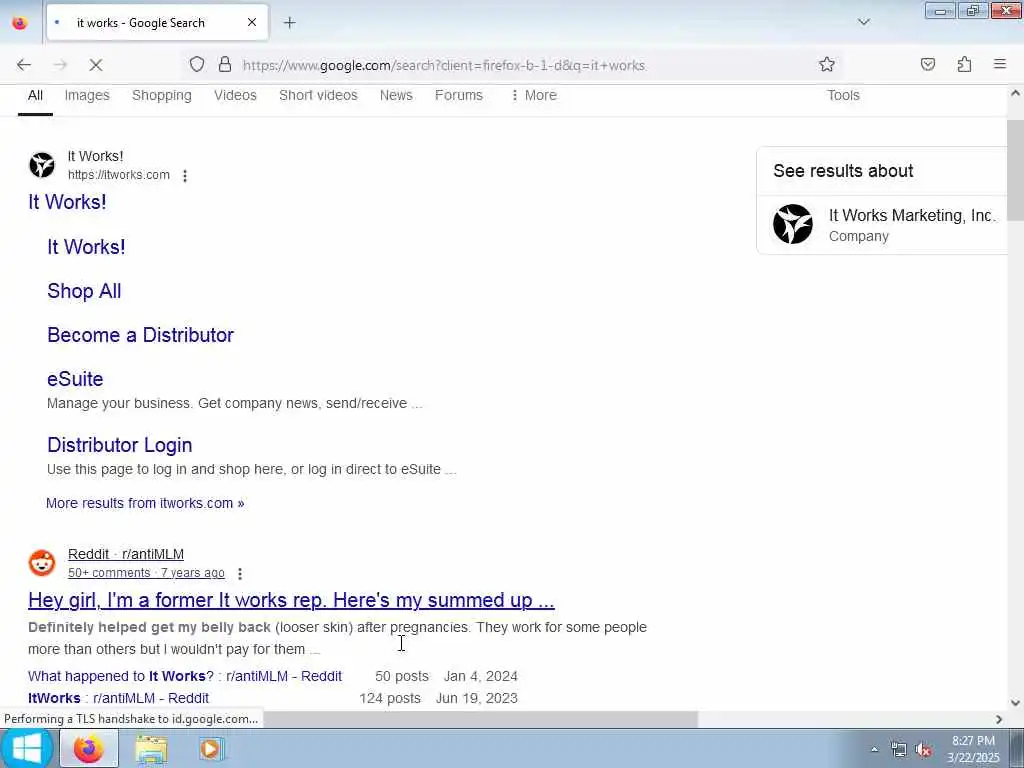The image size is (1024, 768).
Task: Open It Works Marketing, Inc. entity card
Action: pos(883,224)
